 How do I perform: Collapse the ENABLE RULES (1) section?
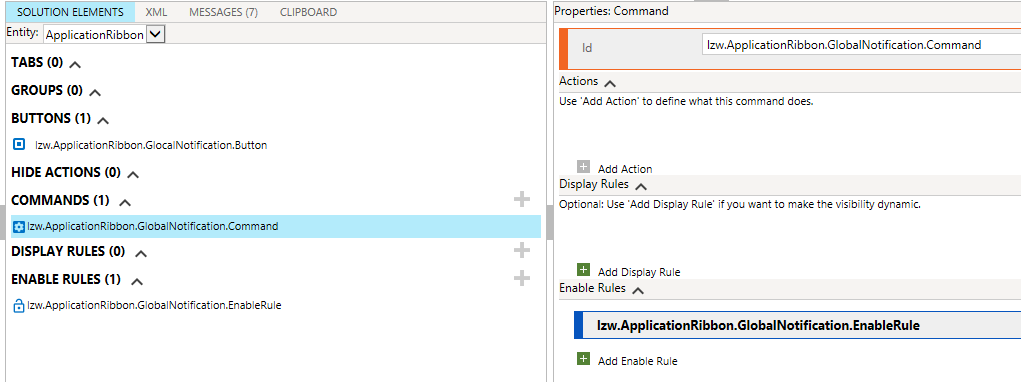(x=137, y=281)
